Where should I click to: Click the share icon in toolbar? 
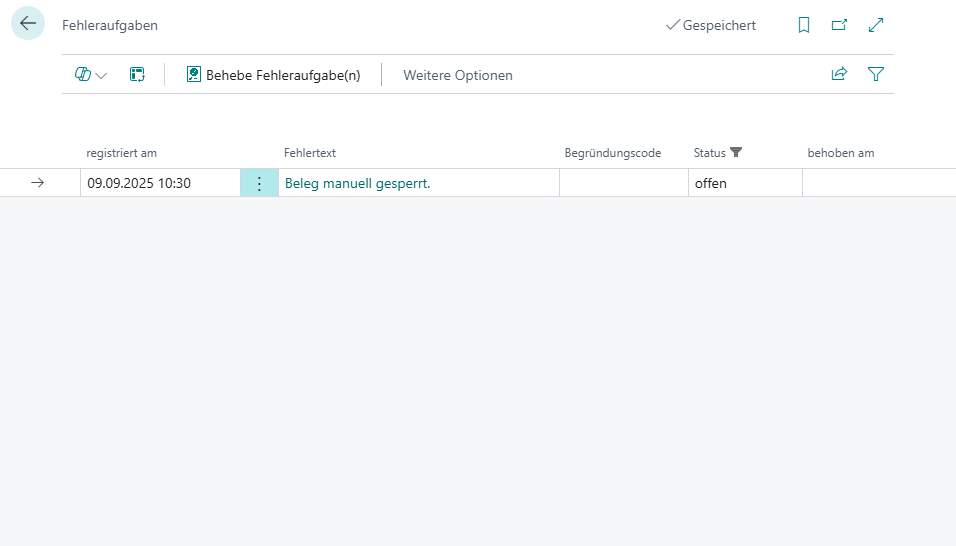[839, 74]
